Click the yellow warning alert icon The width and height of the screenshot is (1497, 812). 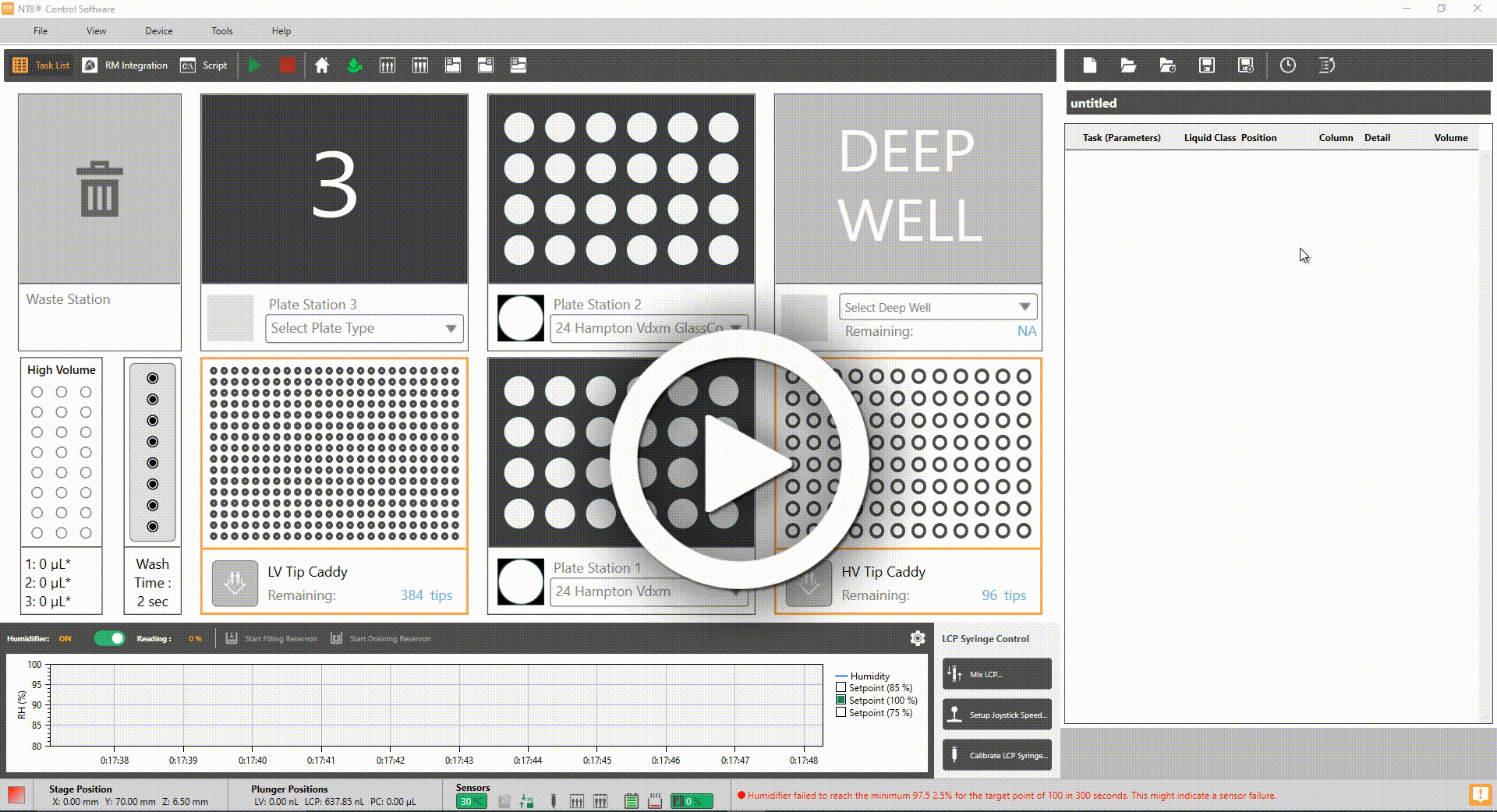tap(1479, 795)
